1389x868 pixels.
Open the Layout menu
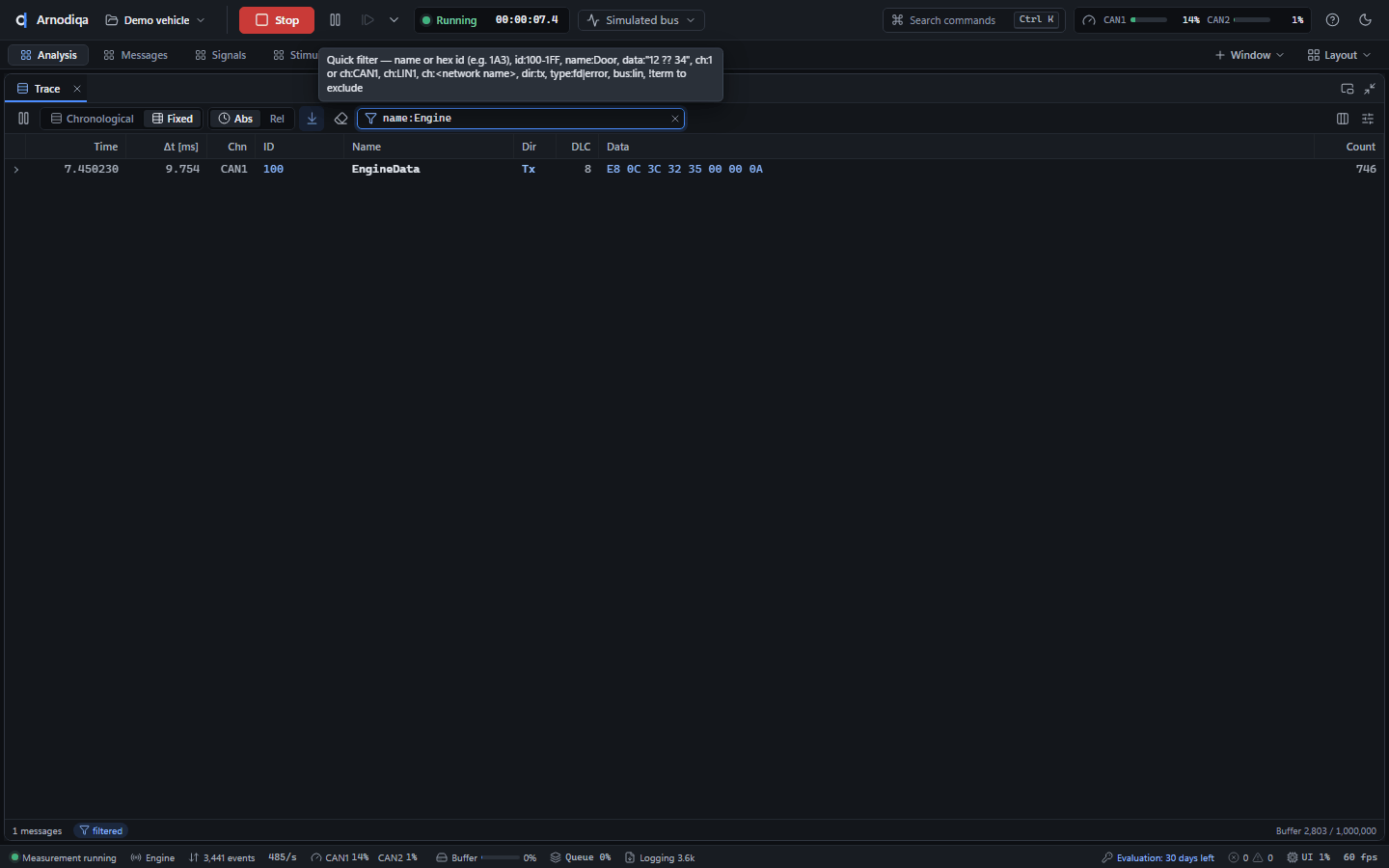1339,55
